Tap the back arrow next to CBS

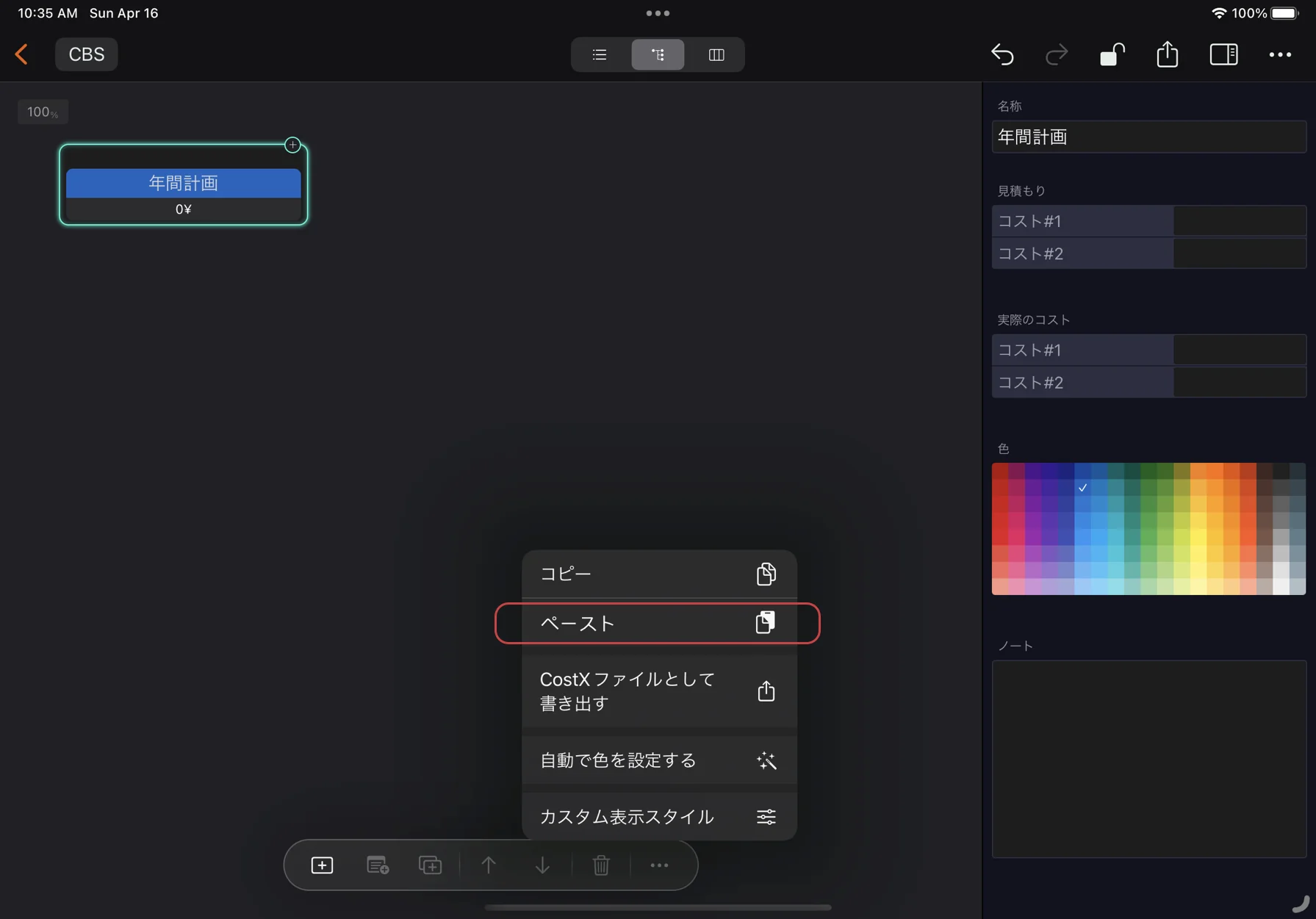point(21,54)
